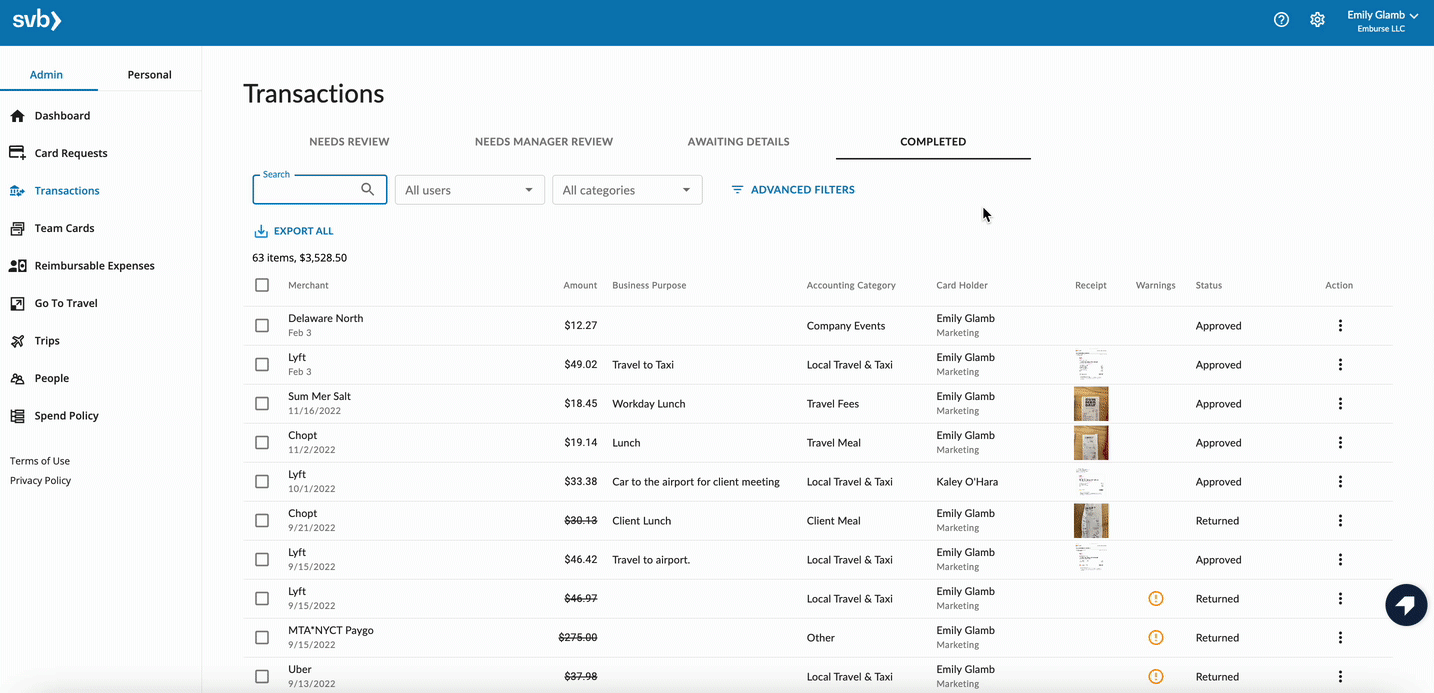Open receipt thumbnail for Lyft $46.42
This screenshot has height=693, width=1434.
point(1091,560)
